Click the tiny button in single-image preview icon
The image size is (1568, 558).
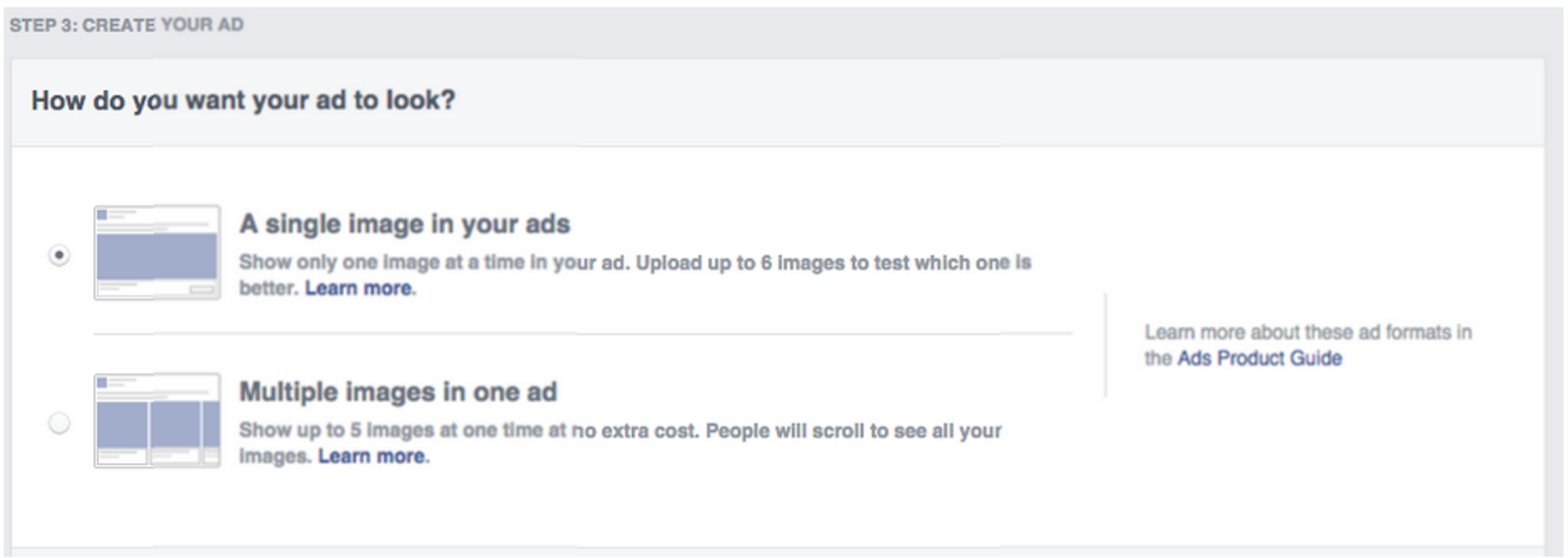click(201, 290)
